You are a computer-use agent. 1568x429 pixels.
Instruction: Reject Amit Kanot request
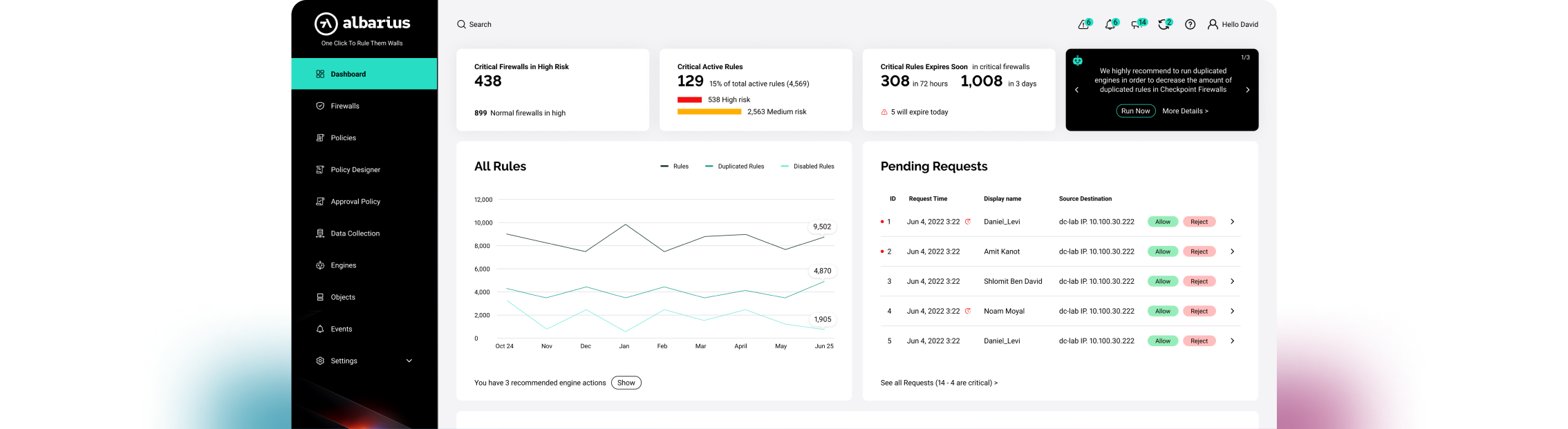coord(1199,251)
